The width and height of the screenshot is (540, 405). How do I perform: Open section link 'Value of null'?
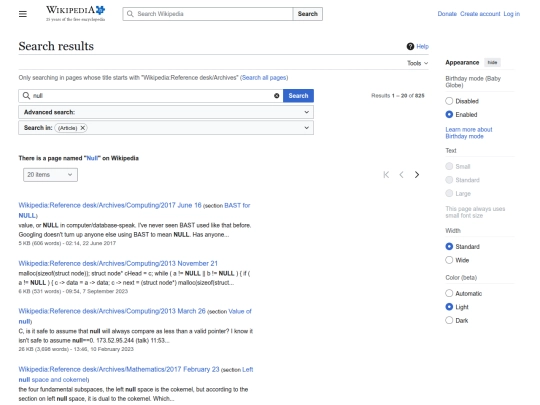(240, 311)
